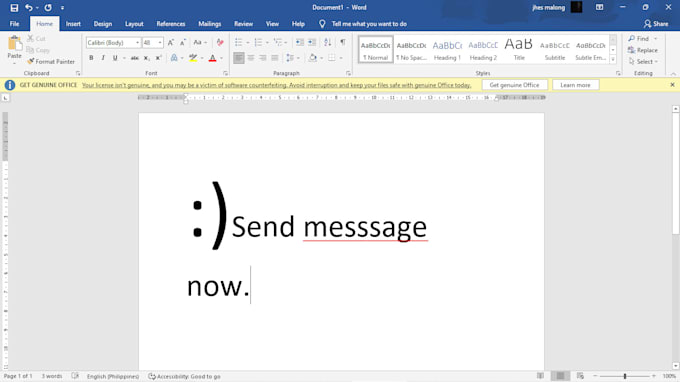Increase paragraph indent
Image resolution: width=680 pixels, height=382 pixels.
(x=311, y=42)
